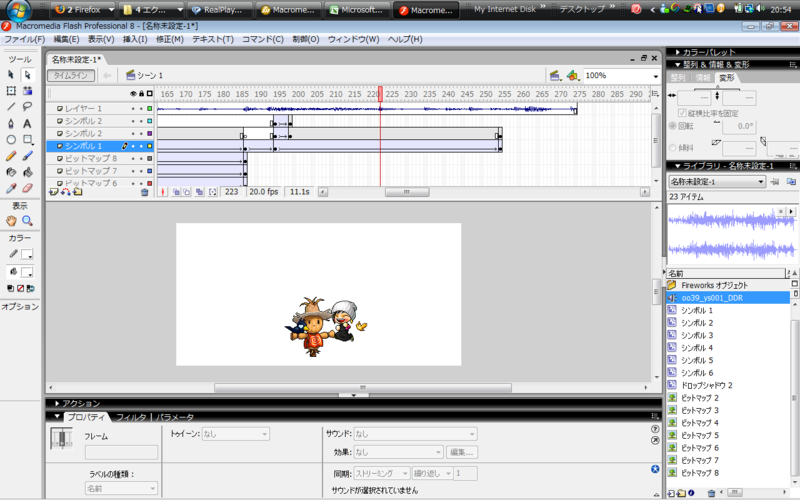Select the Ink Bottle tool
800x500 pixels.
[x=11, y=172]
